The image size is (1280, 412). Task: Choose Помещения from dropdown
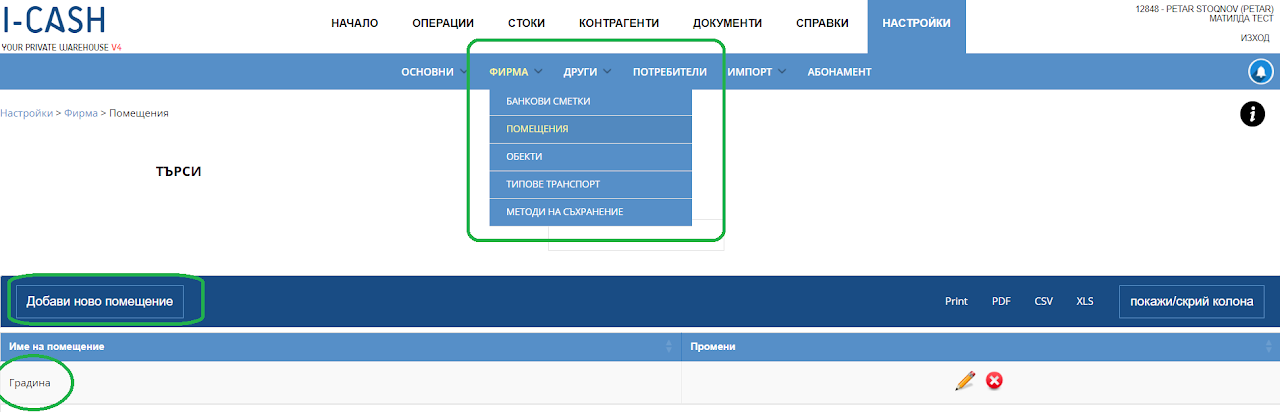coord(590,129)
